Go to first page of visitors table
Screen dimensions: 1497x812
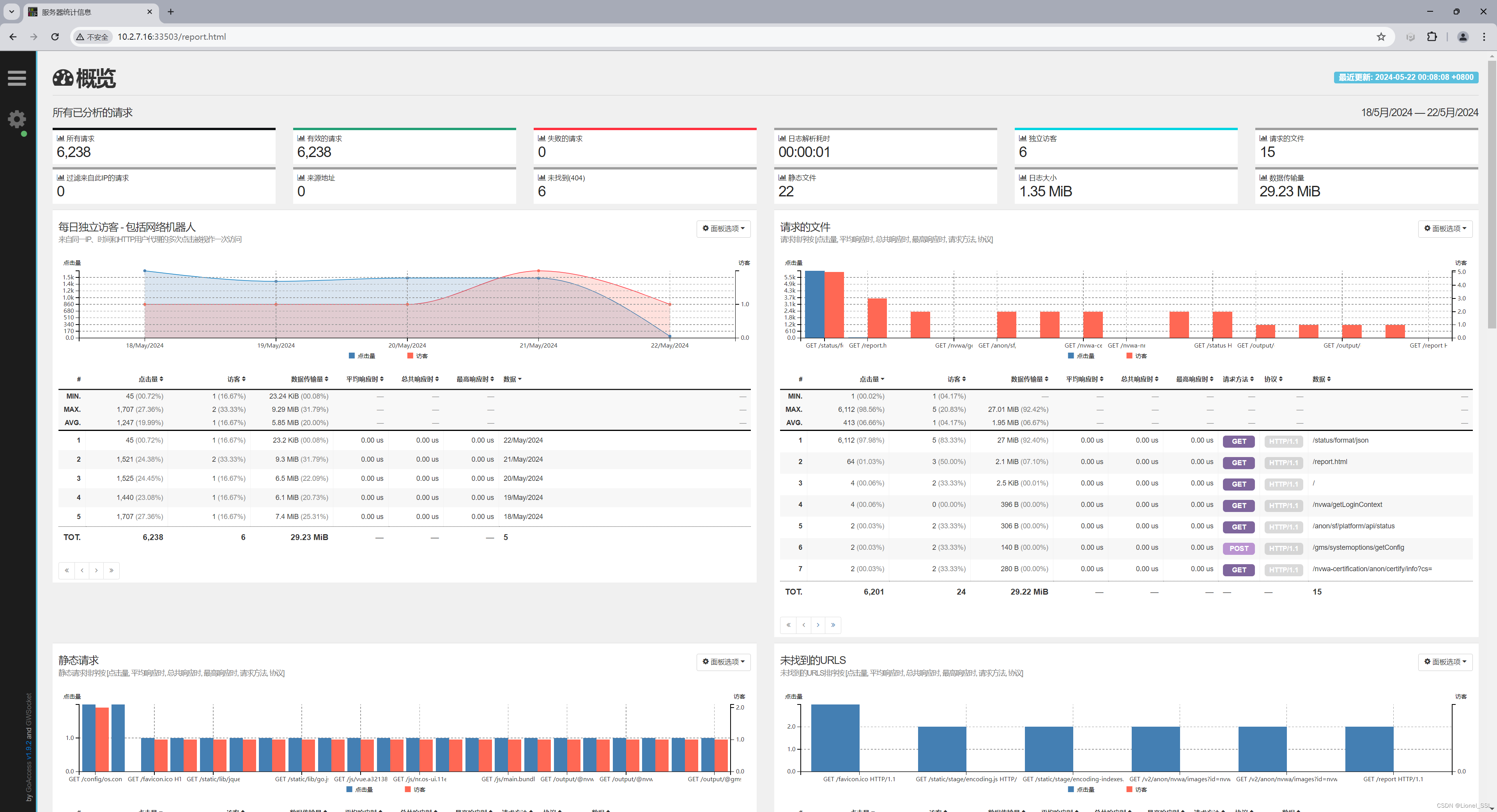click(x=67, y=571)
